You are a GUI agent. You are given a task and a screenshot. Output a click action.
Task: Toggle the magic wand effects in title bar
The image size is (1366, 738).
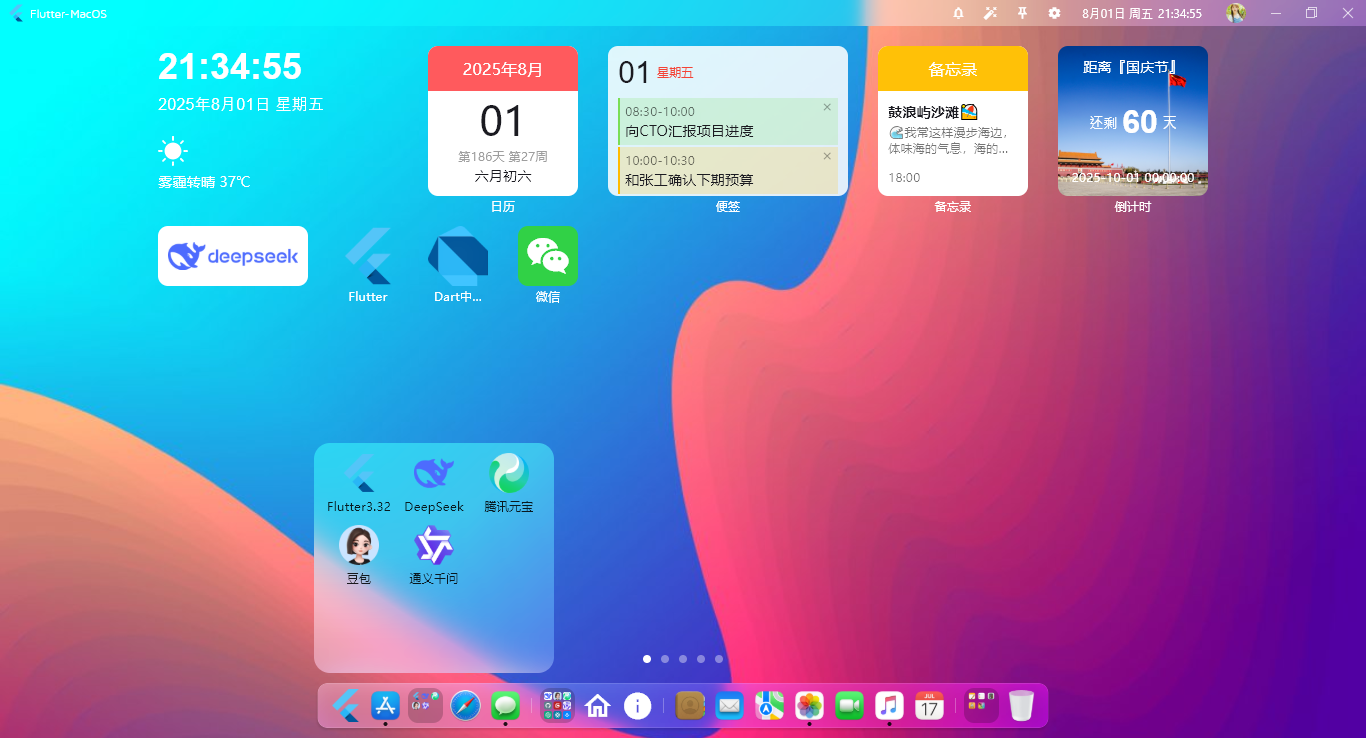pyautogui.click(x=990, y=13)
